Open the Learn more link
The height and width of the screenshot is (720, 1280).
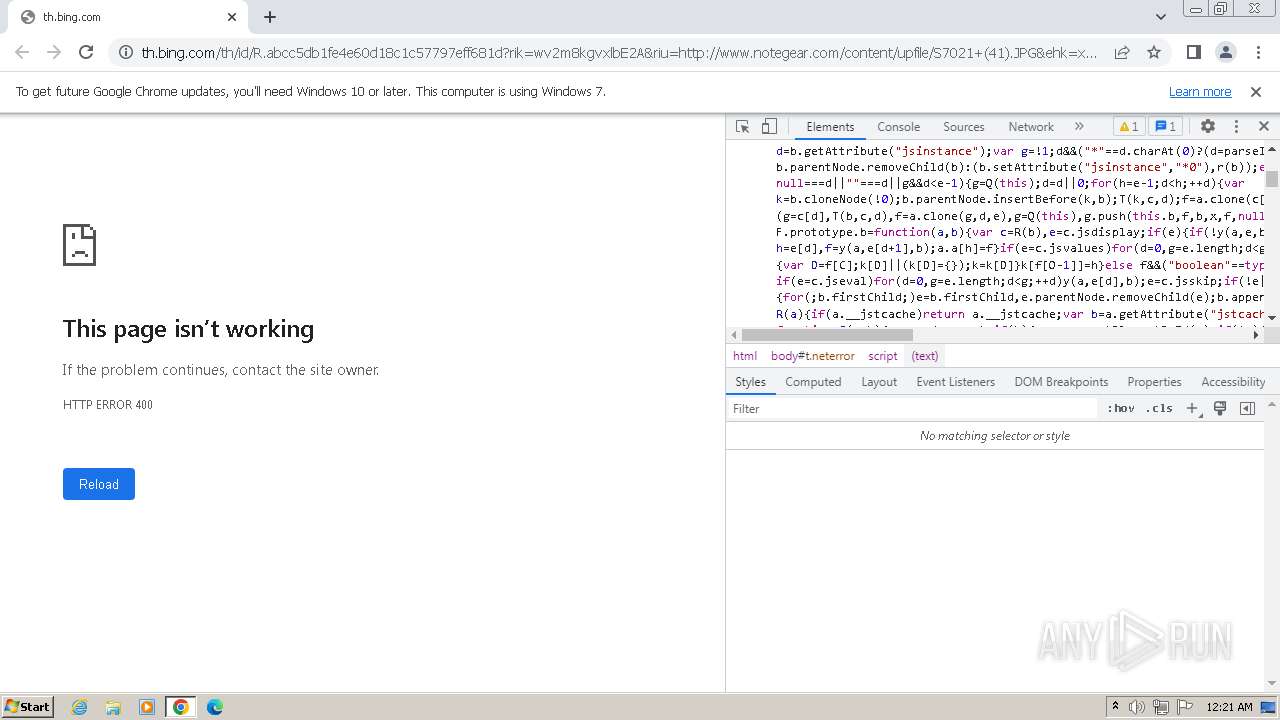coord(1200,92)
